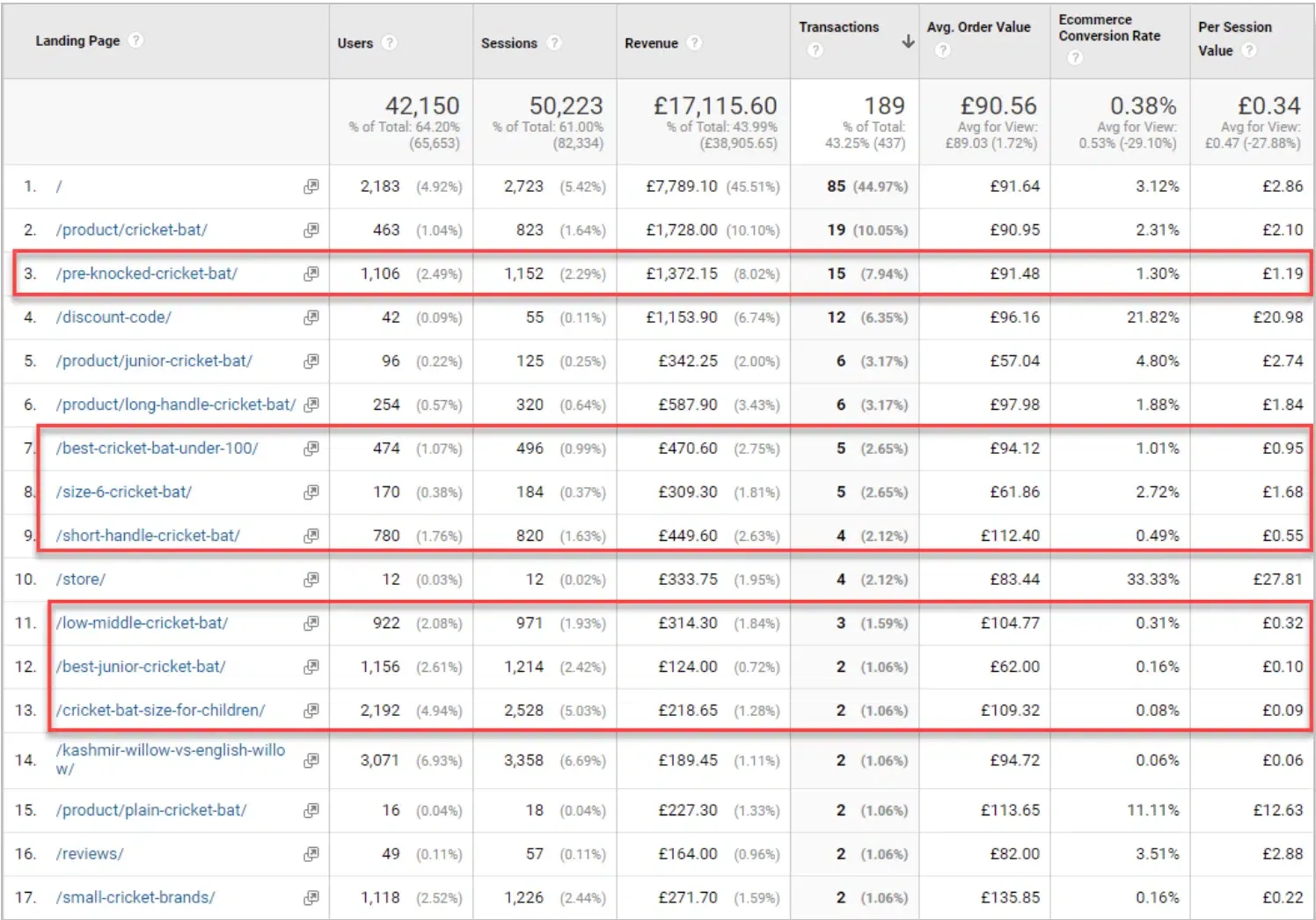Screen dimensions: 1316x920
Task: Open the '/' homepage landing page link
Action: tap(59, 186)
